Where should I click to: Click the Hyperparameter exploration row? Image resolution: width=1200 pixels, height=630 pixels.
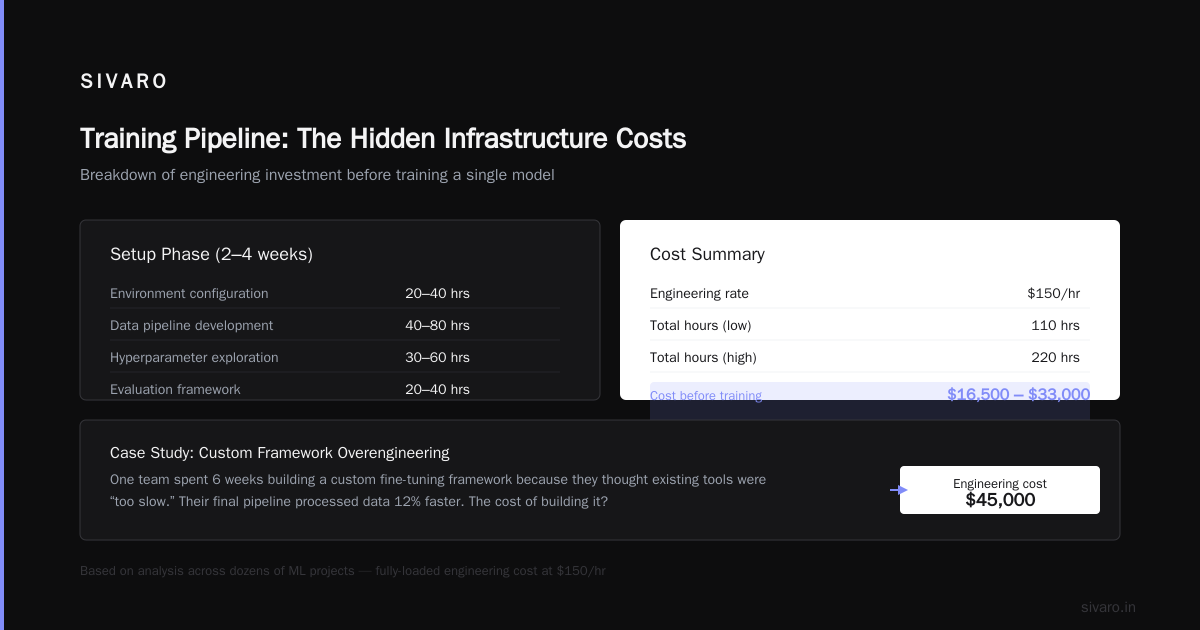tap(335, 357)
